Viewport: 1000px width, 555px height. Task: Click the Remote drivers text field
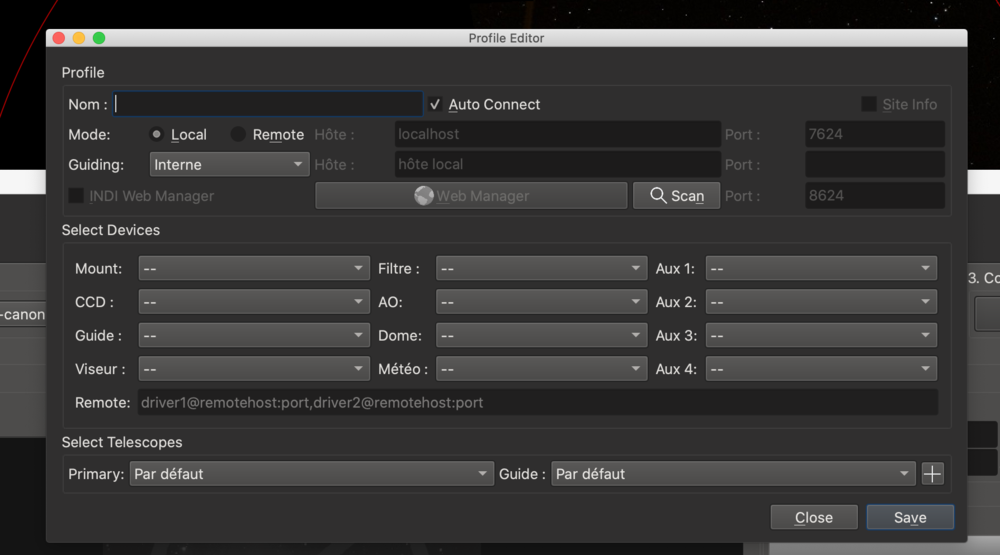coord(536,403)
